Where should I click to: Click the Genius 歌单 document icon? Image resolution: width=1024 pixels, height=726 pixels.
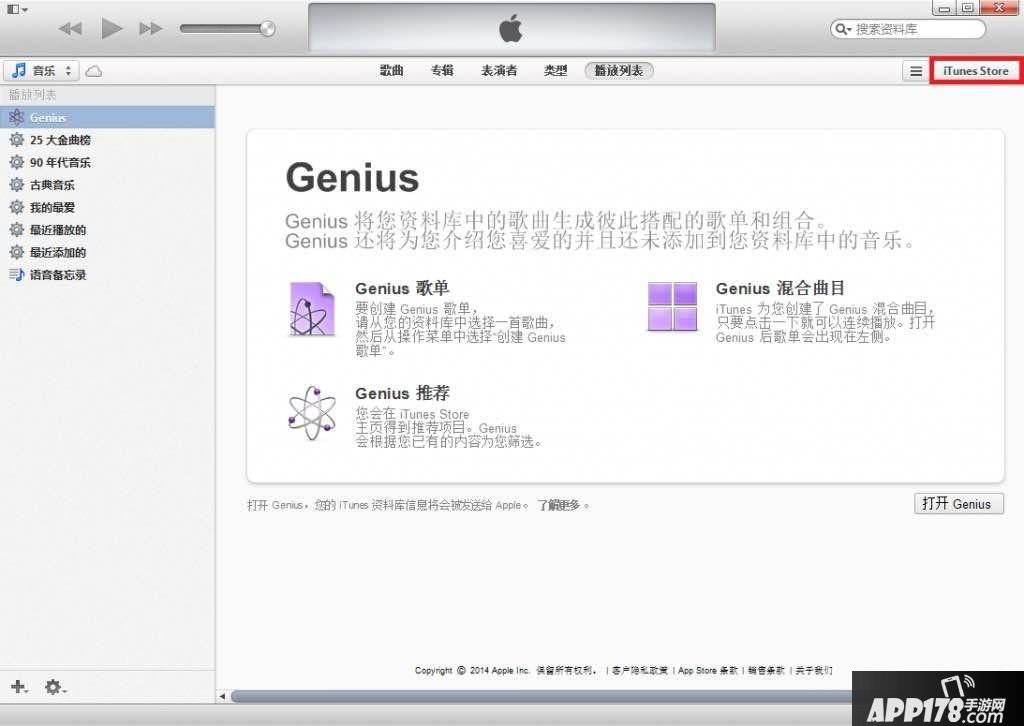[x=312, y=309]
